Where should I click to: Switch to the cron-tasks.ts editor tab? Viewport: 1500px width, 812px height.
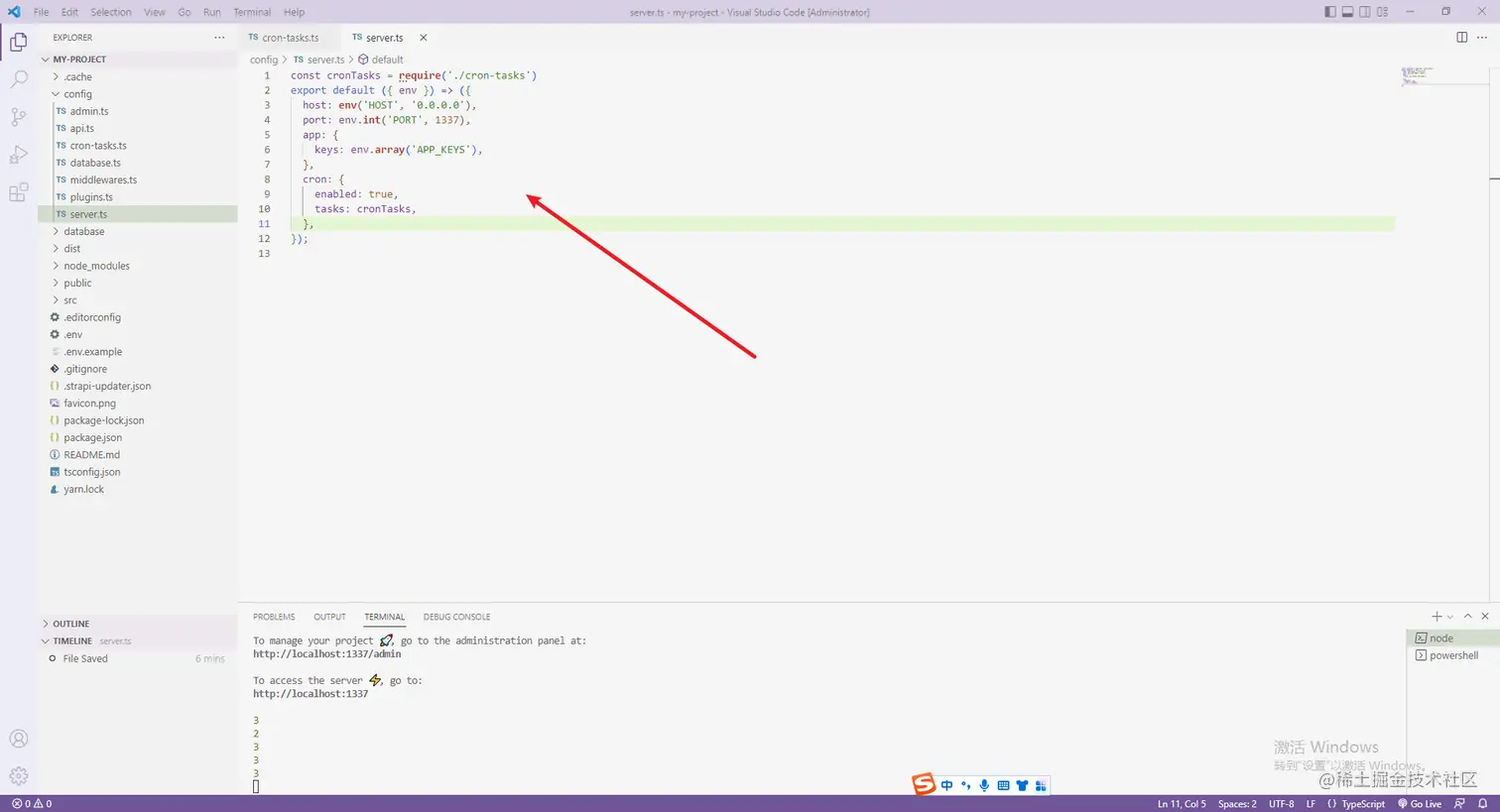(289, 38)
